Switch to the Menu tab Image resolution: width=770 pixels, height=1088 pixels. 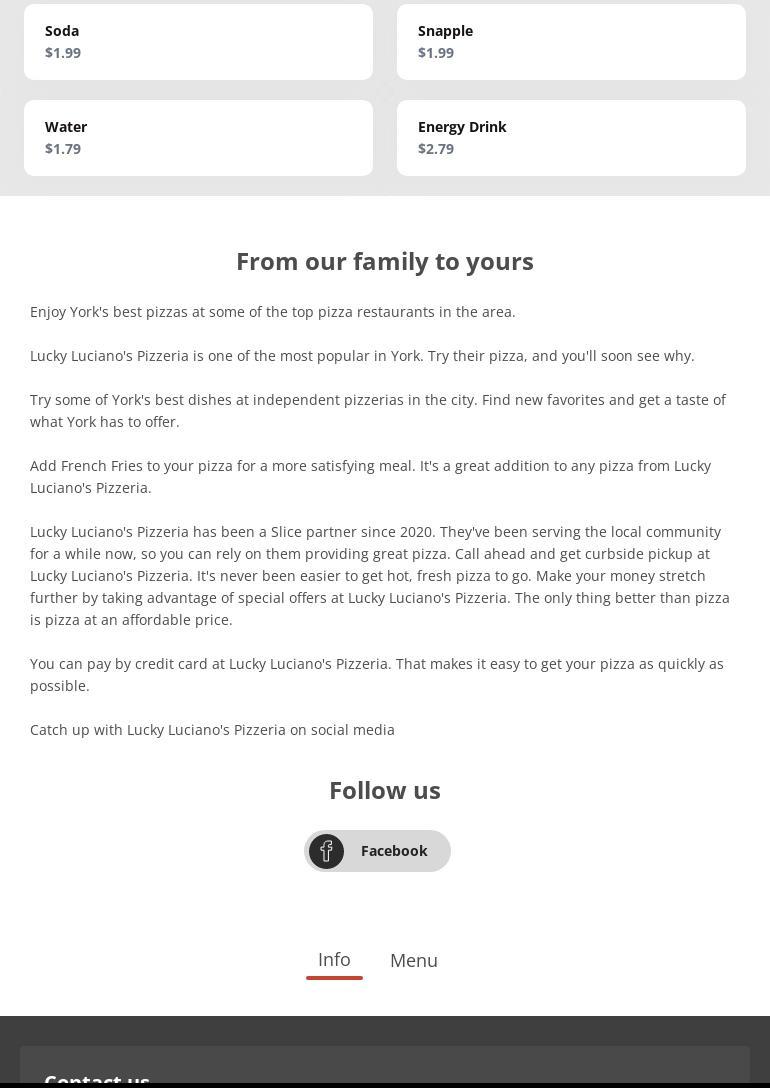pyautogui.click(x=414, y=961)
